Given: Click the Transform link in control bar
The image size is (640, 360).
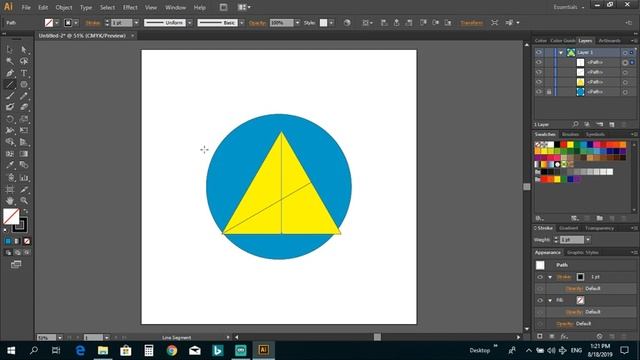Looking at the screenshot, I should pyautogui.click(x=471, y=23).
